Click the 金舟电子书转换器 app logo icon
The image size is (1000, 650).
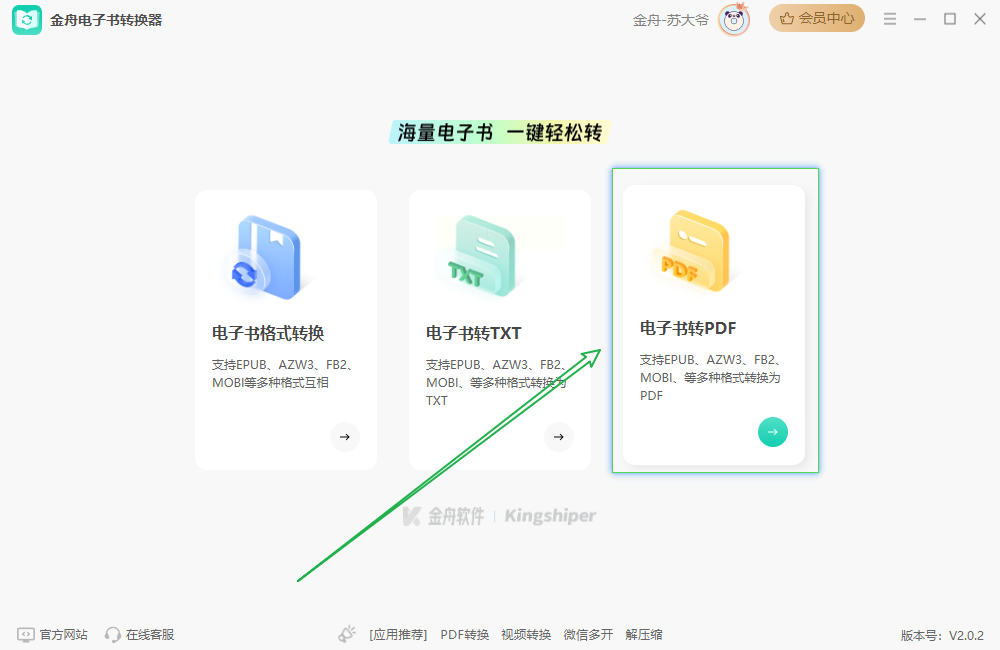27,20
